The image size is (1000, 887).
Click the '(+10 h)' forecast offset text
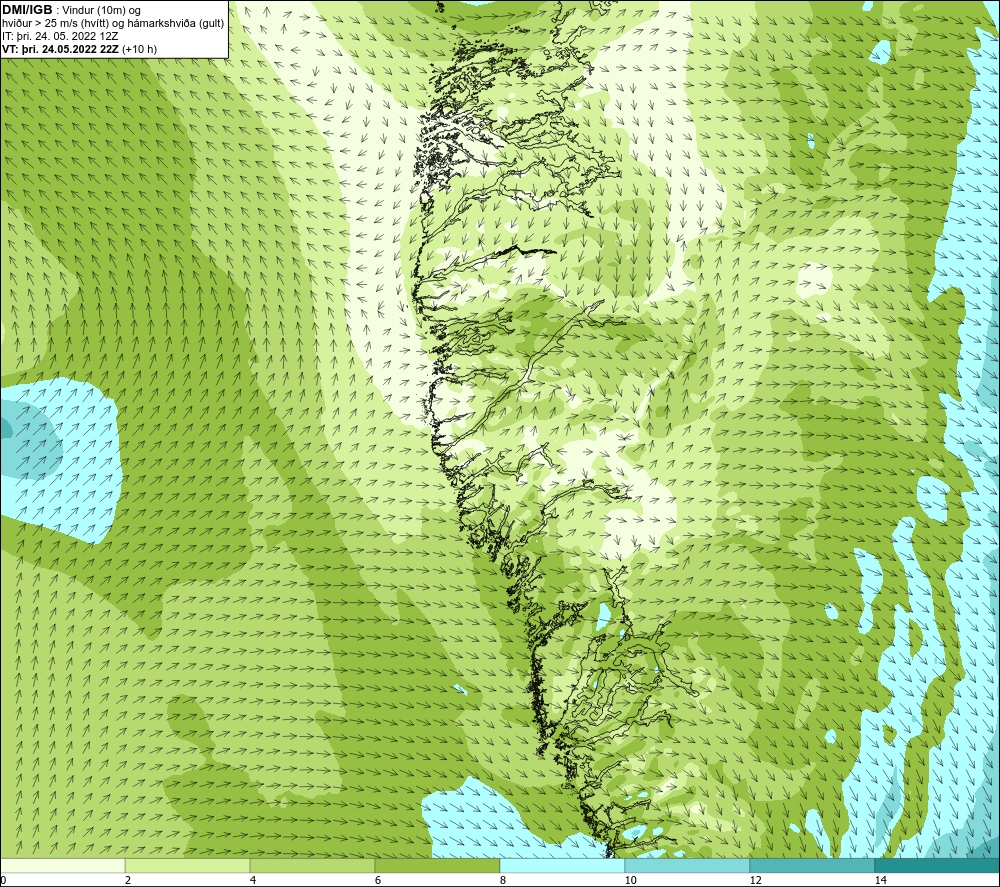click(139, 49)
